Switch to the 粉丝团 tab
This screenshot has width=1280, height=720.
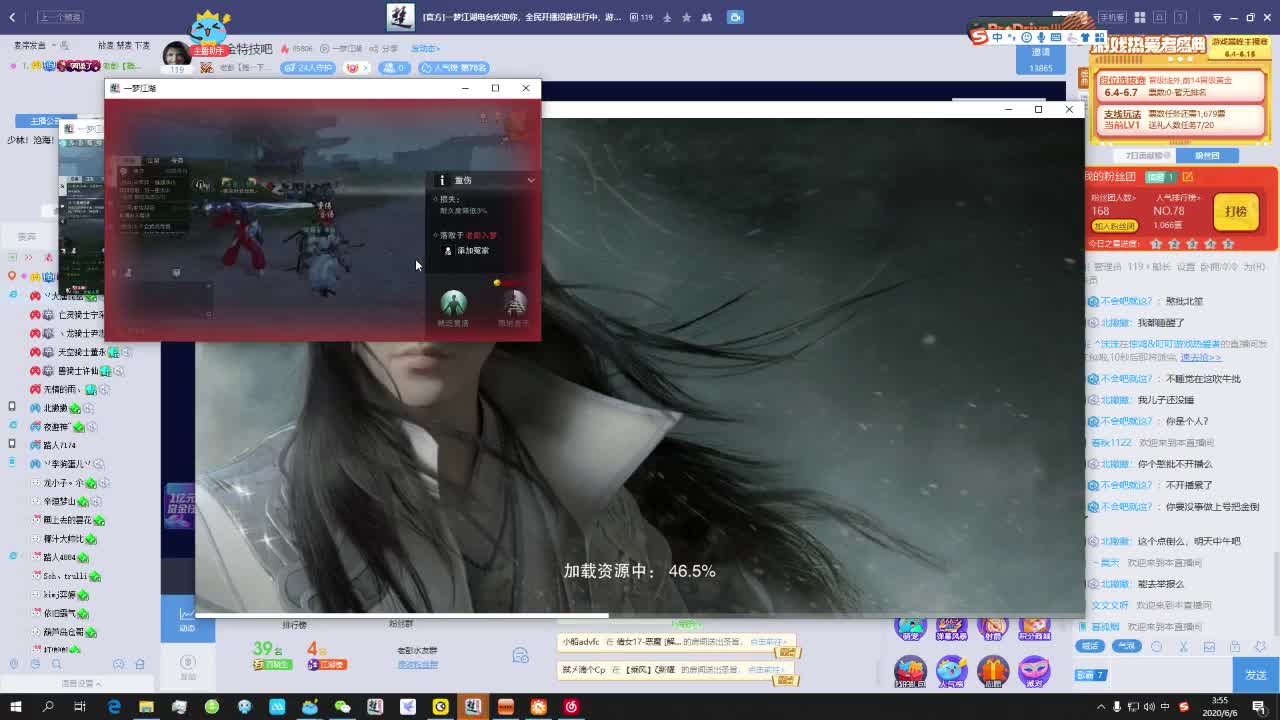pyautogui.click(x=1207, y=155)
